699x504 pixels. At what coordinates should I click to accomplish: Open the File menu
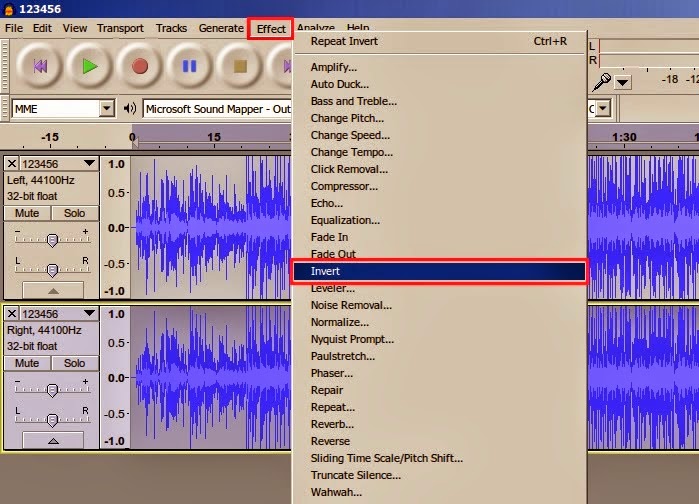click(14, 28)
